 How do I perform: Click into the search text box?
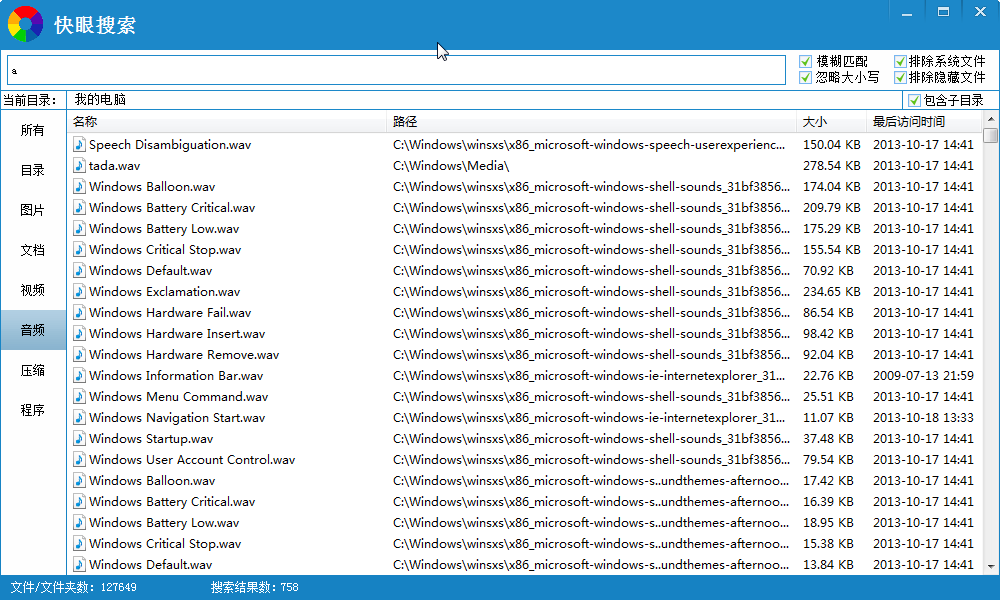396,70
